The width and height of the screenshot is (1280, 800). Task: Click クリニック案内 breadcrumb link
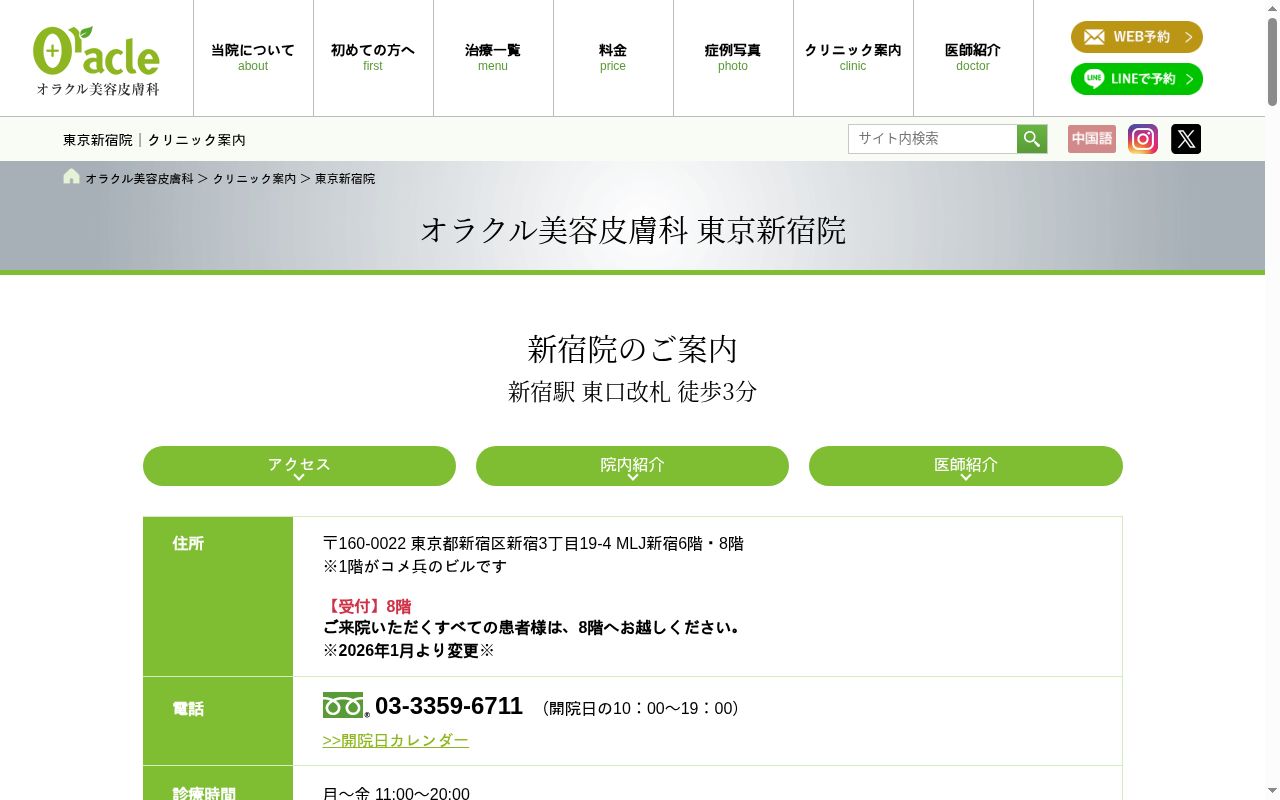tap(254, 179)
